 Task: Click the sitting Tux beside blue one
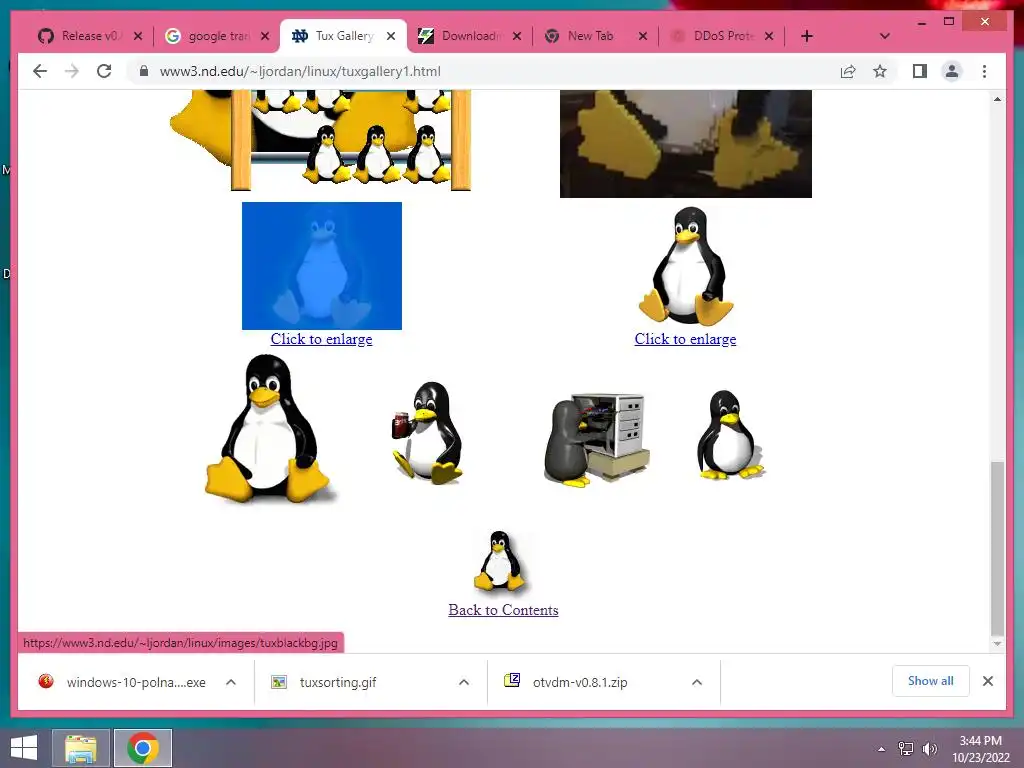tap(686, 266)
